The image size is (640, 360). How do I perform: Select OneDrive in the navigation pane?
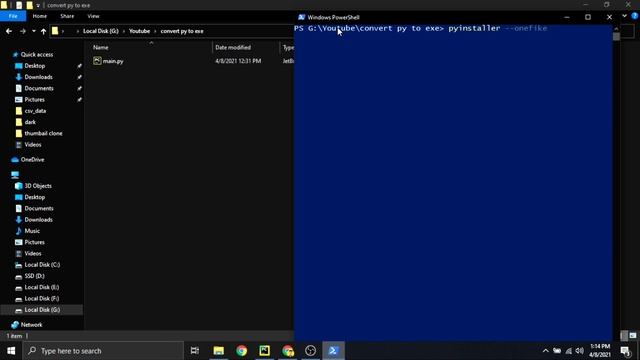pyautogui.click(x=32, y=160)
